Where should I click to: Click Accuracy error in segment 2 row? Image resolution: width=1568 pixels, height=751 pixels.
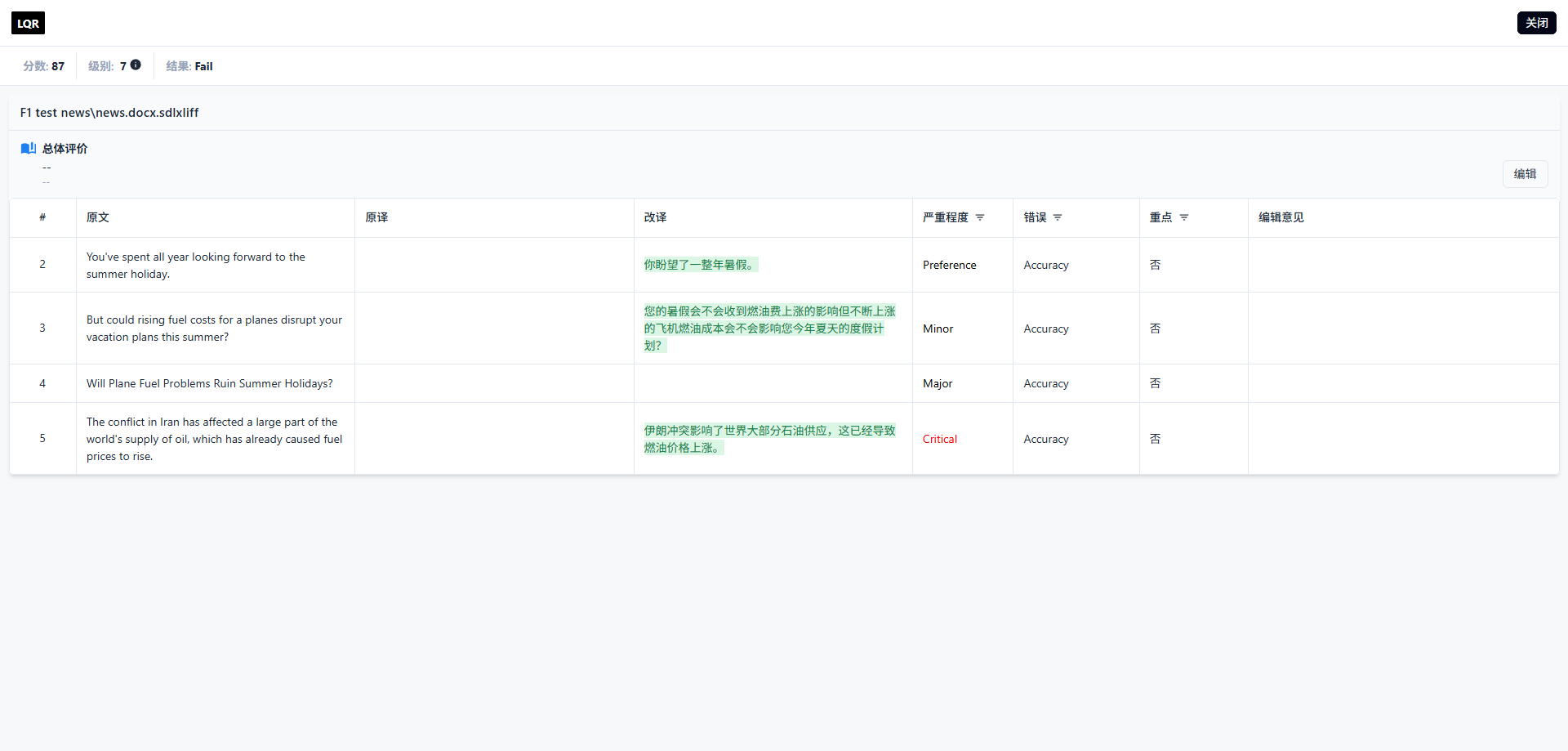1046,265
